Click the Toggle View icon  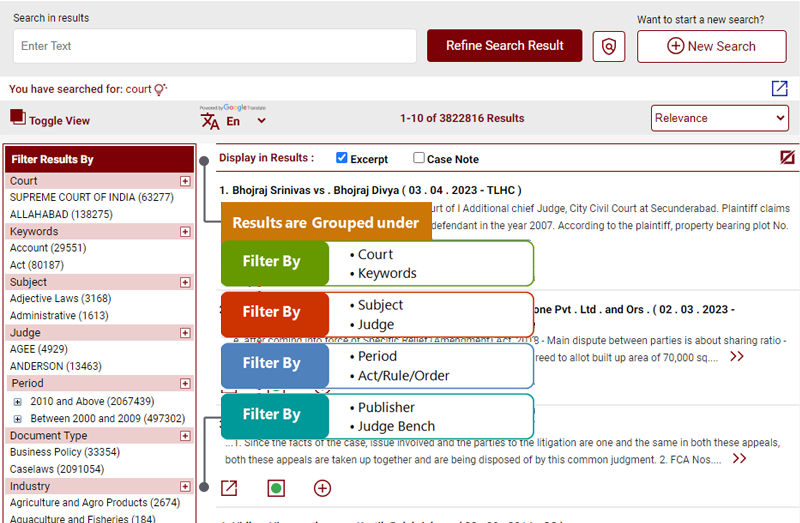pyautogui.click(x=17, y=118)
